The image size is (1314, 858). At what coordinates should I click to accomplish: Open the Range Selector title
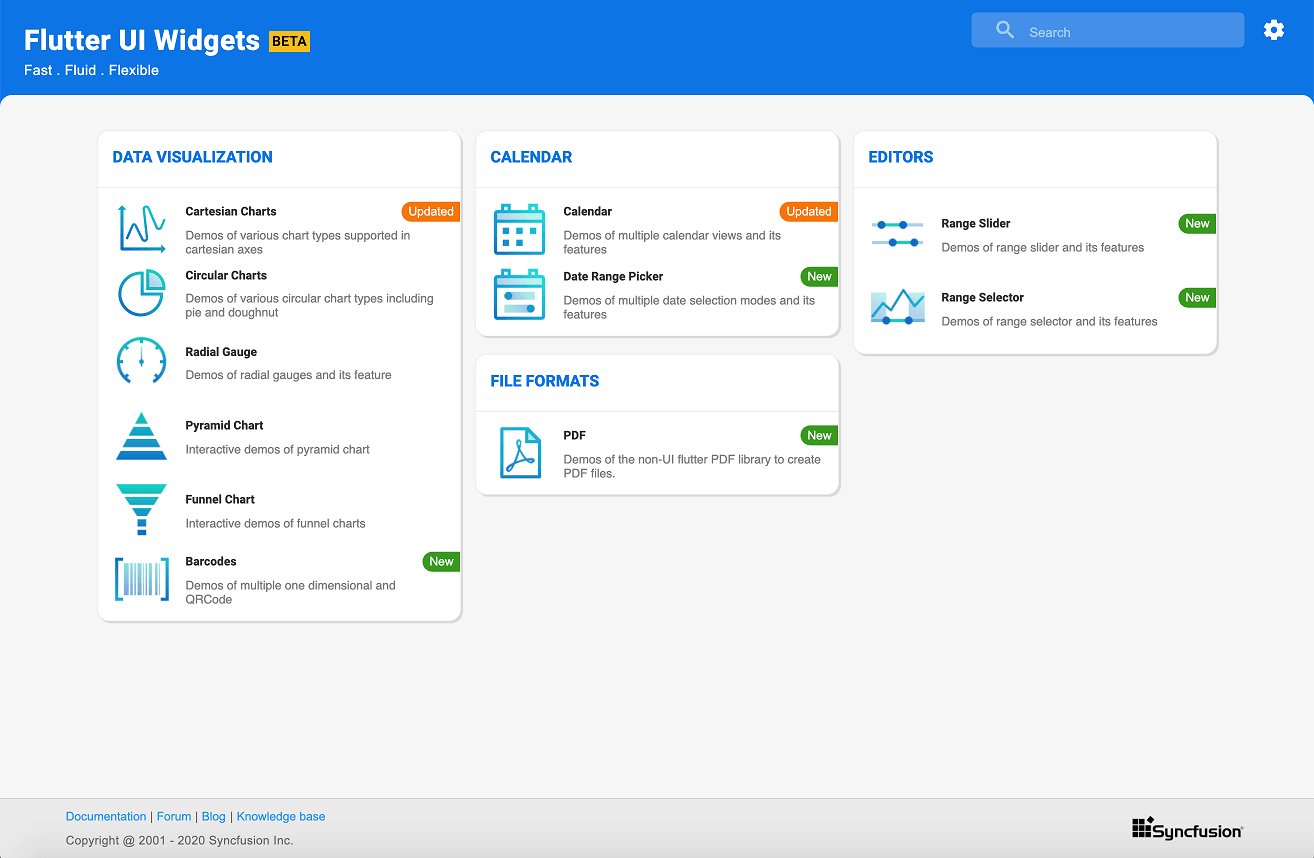[983, 298]
